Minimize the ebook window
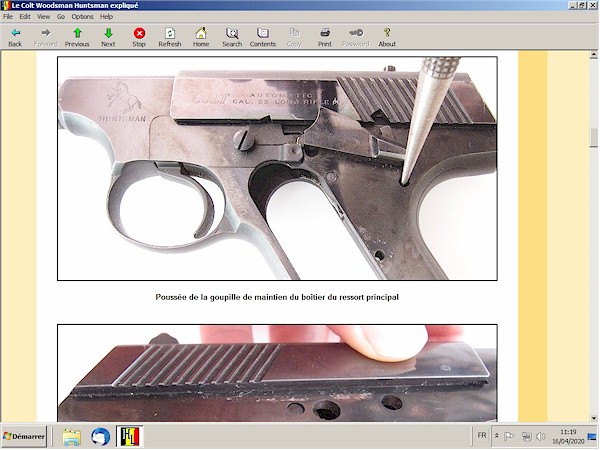The height and width of the screenshot is (450, 600). point(572,5)
